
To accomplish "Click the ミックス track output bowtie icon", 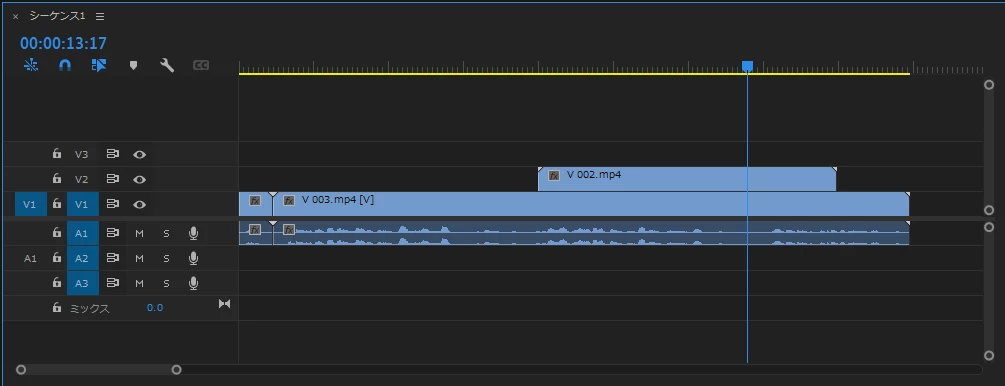I will pyautogui.click(x=224, y=303).
